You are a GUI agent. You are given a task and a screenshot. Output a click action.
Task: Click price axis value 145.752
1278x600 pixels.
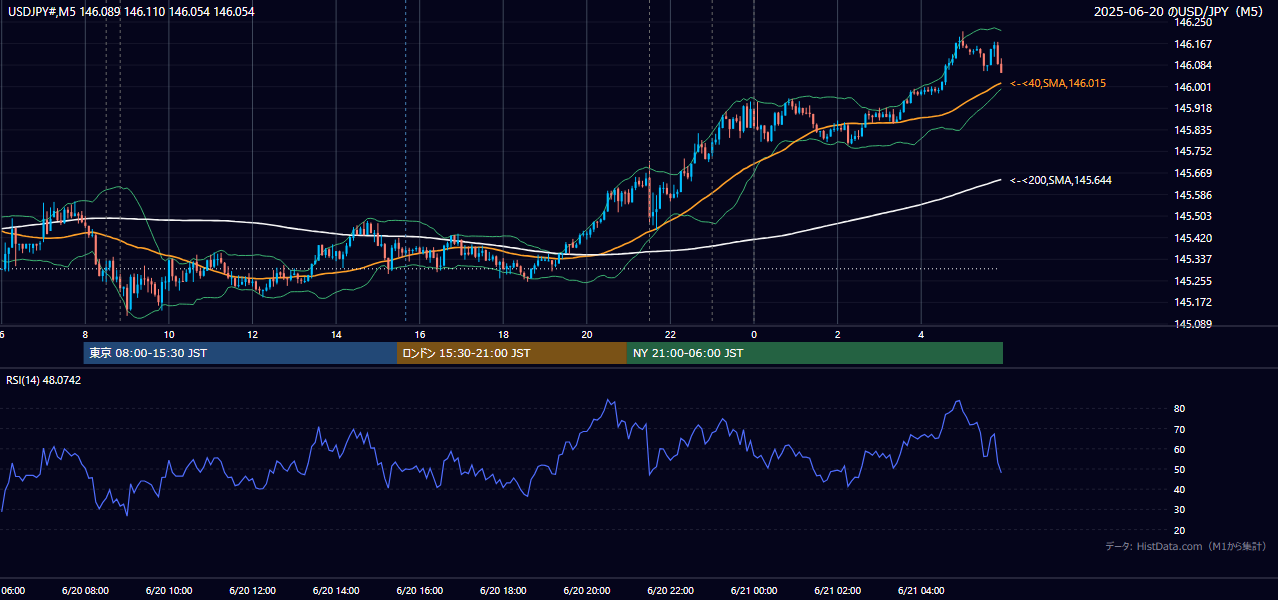point(1193,152)
